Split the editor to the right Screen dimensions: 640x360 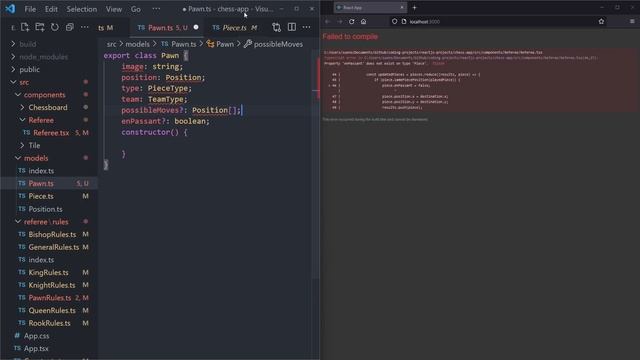(291, 27)
